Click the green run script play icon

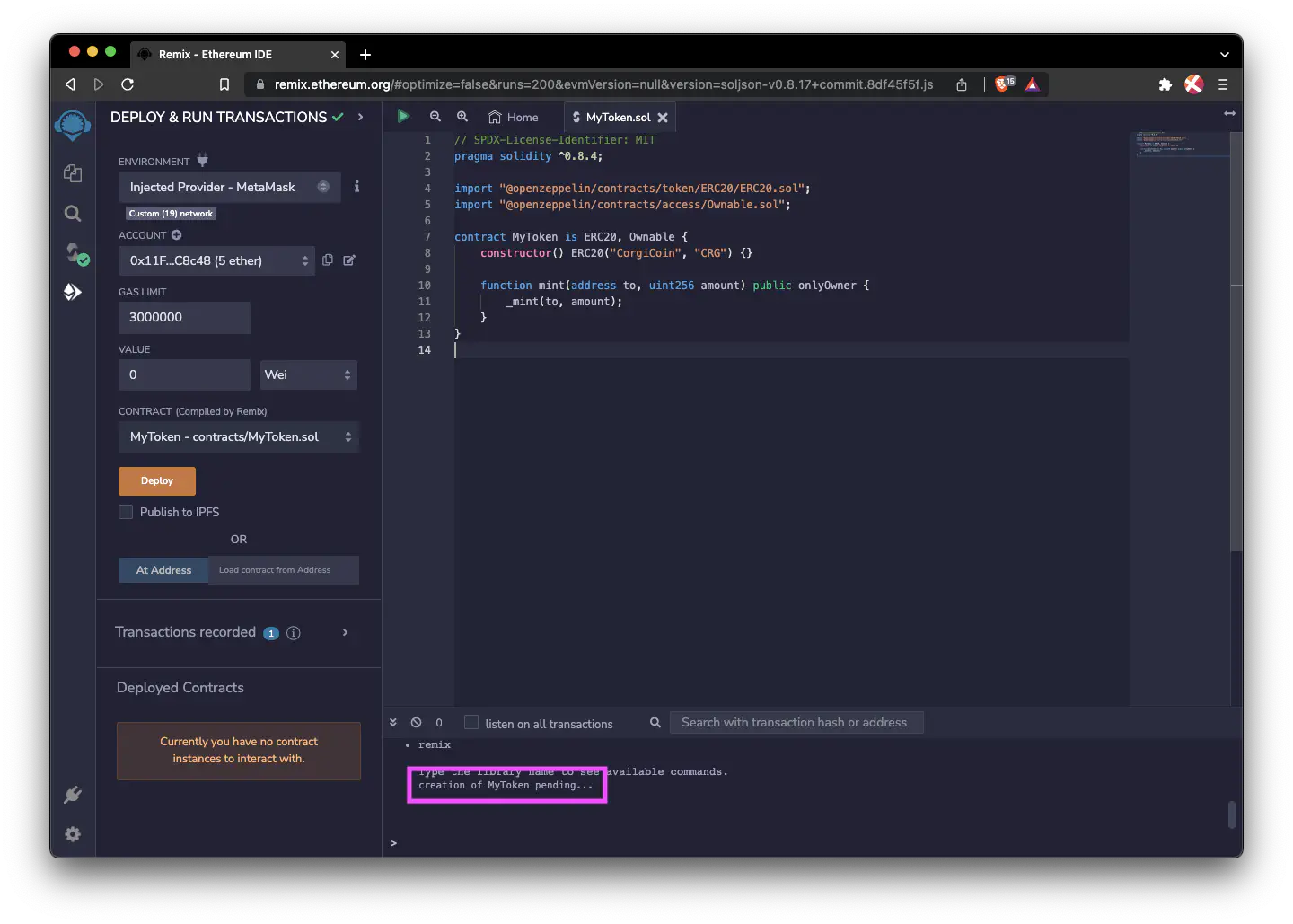(403, 116)
